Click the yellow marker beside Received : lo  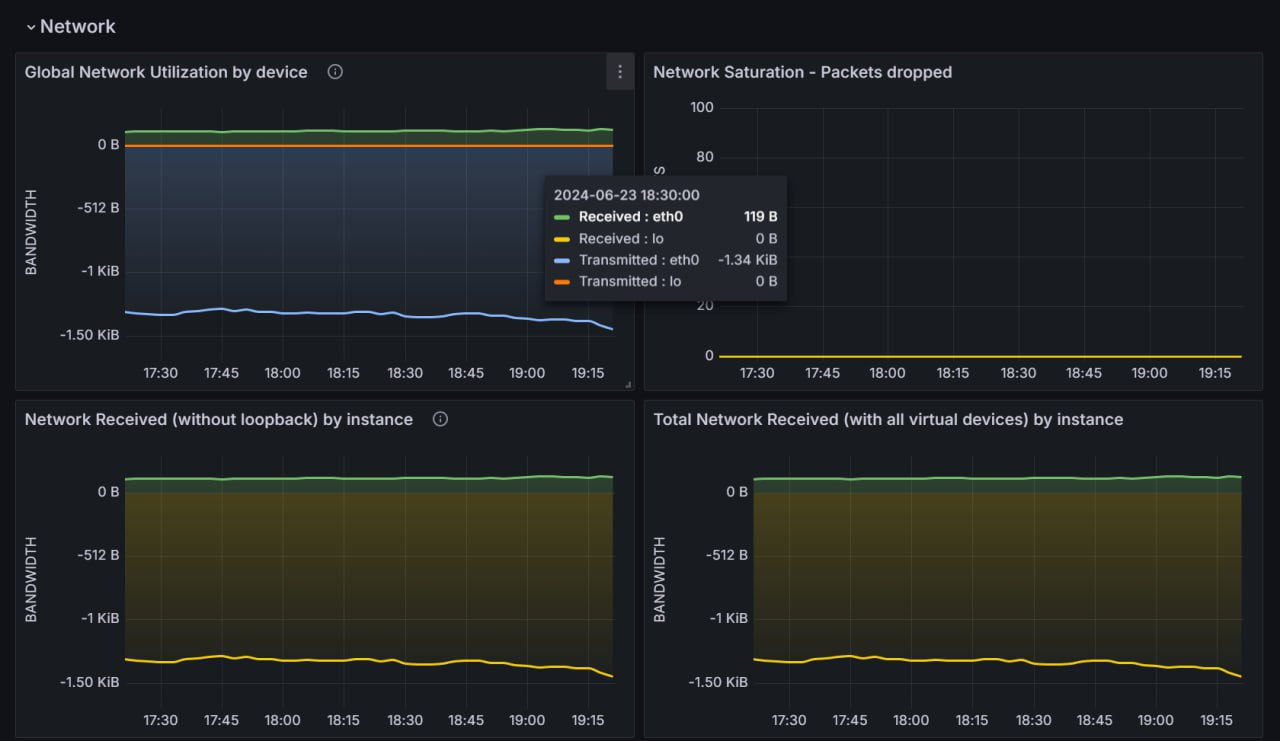click(x=560, y=238)
